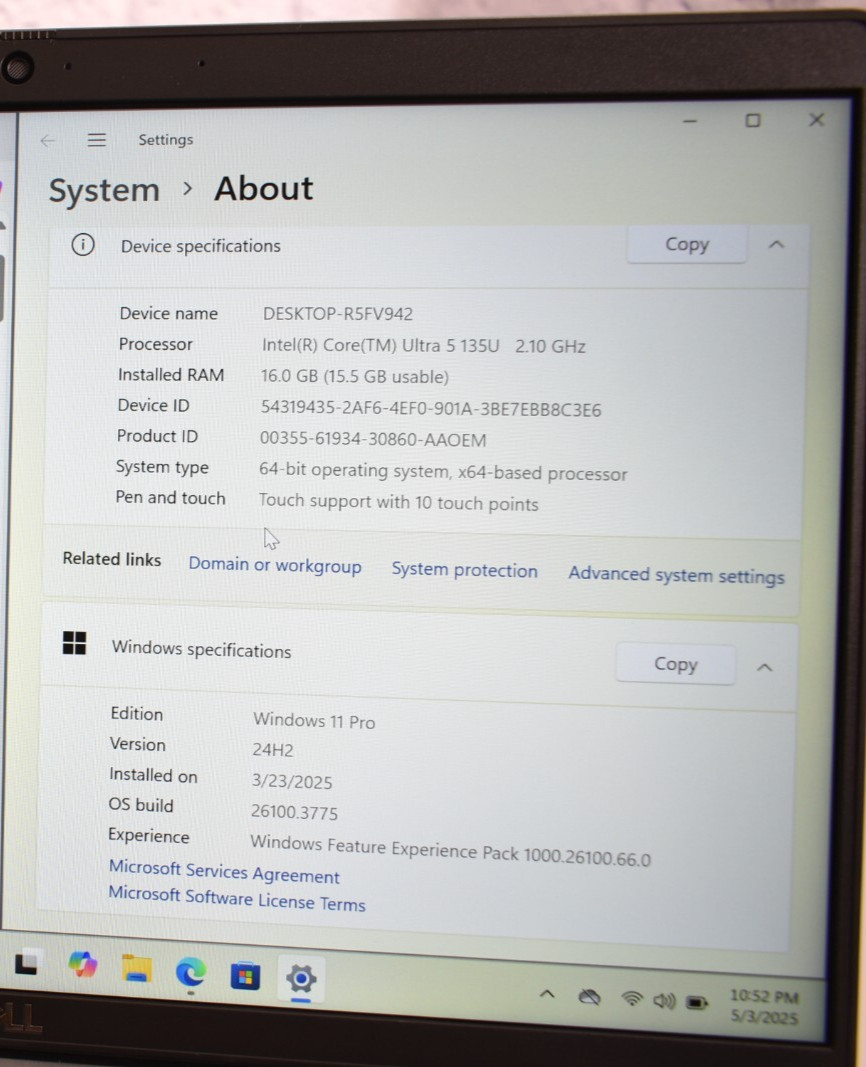Copy the Windows specifications
The width and height of the screenshot is (866, 1067).
click(x=676, y=664)
